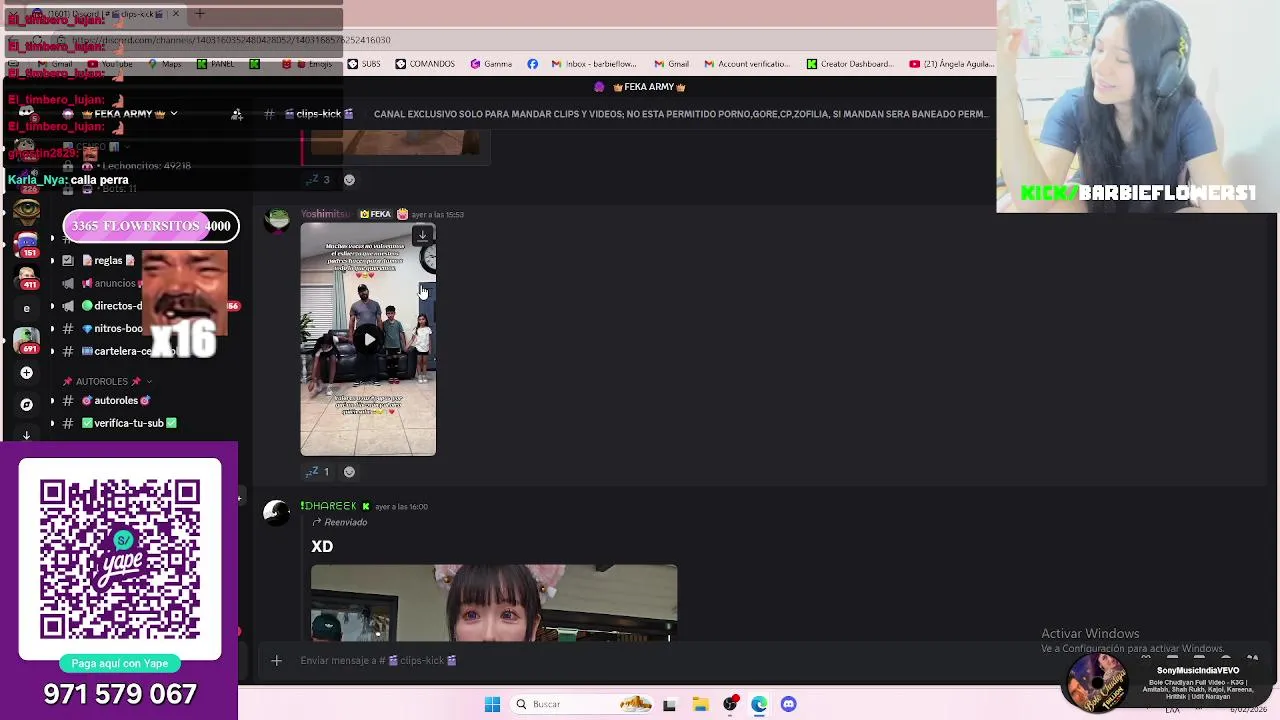Click the zzz reaction counted 1
1280x720 pixels.
point(317,472)
